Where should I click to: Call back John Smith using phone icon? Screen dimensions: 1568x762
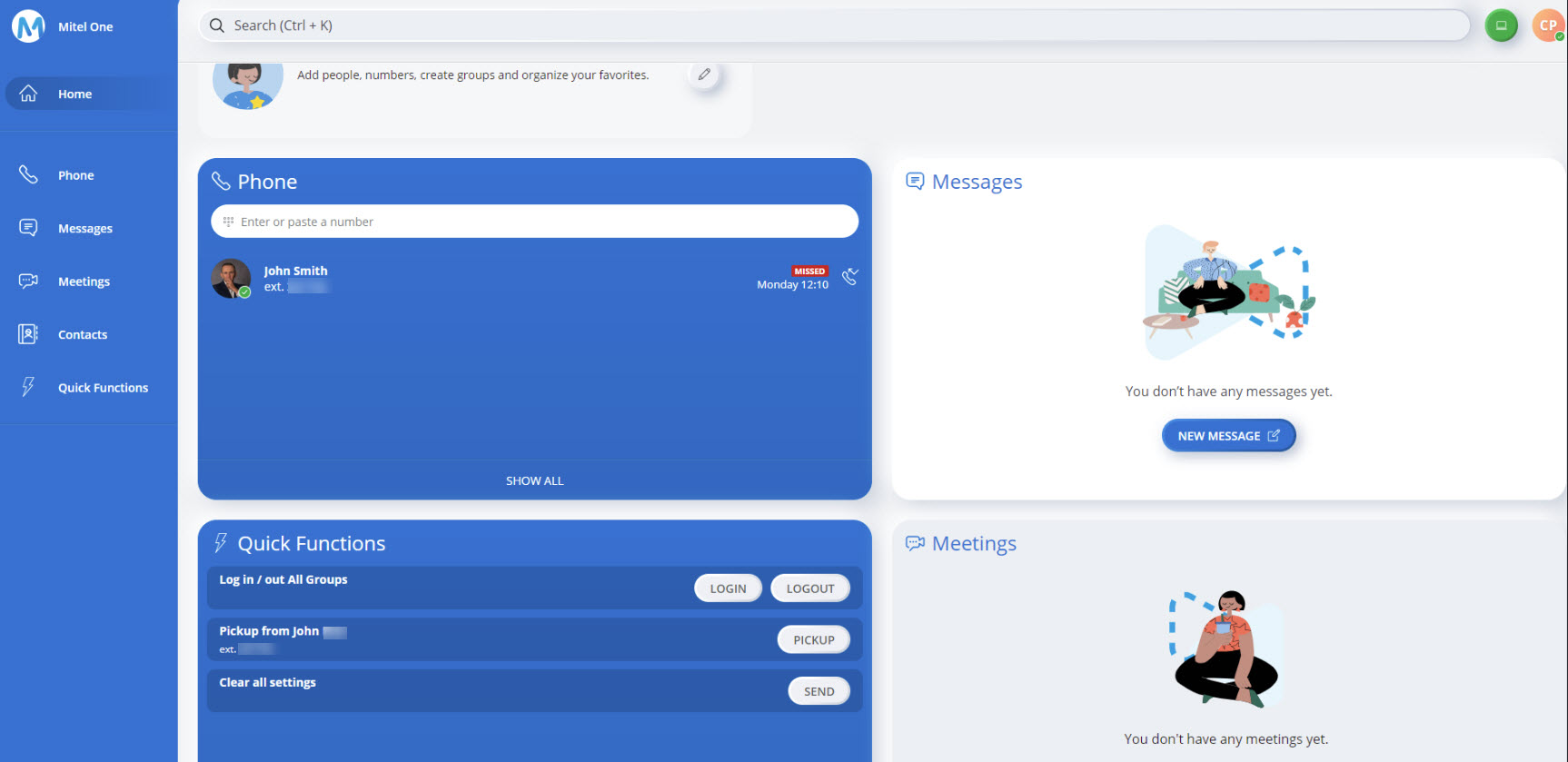849,277
